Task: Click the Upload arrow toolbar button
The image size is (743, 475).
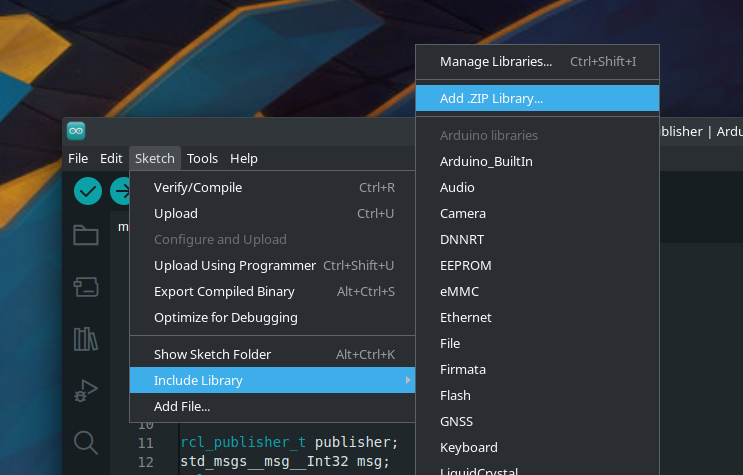Action: pos(120,191)
